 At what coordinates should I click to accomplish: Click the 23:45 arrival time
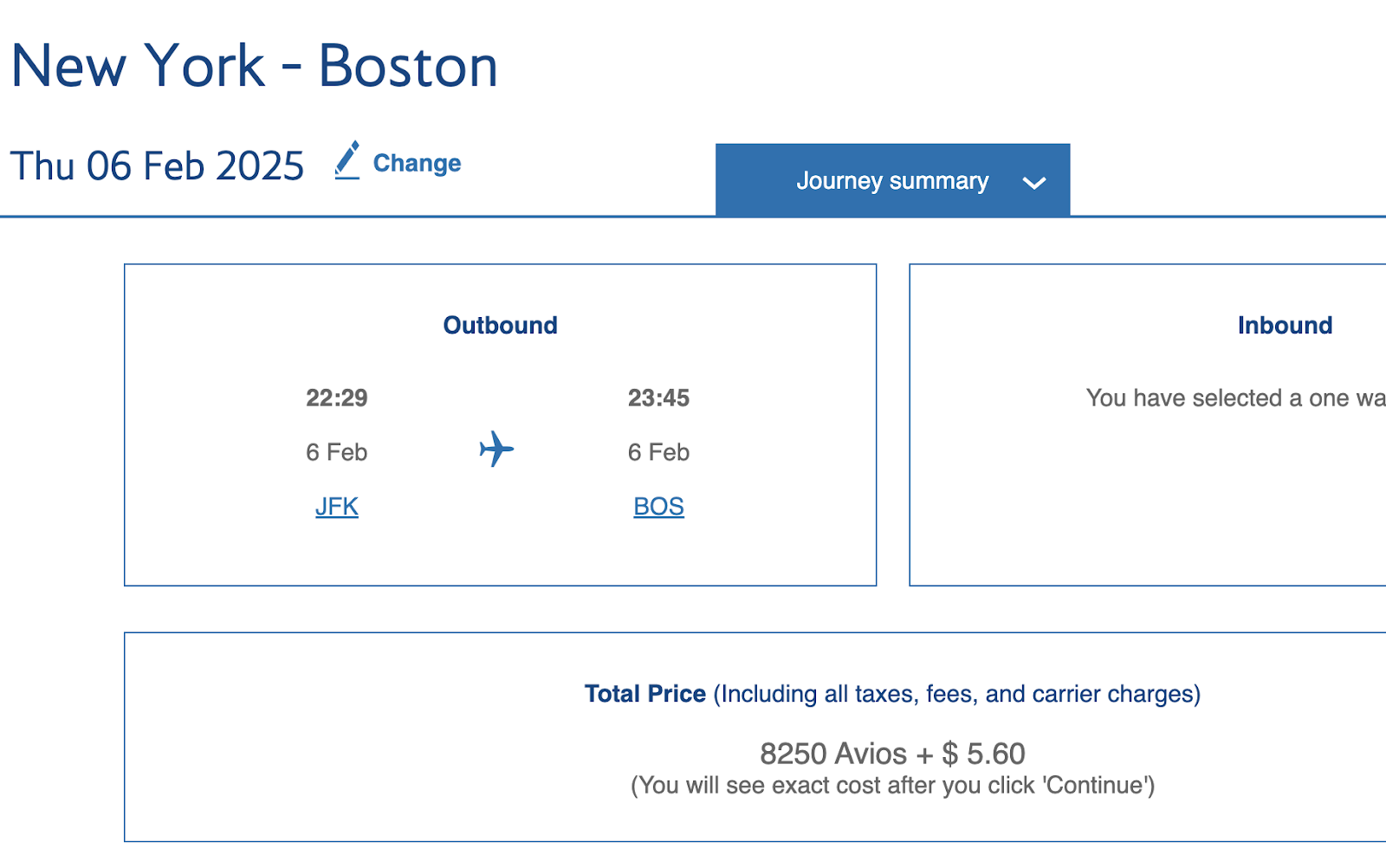(x=658, y=398)
